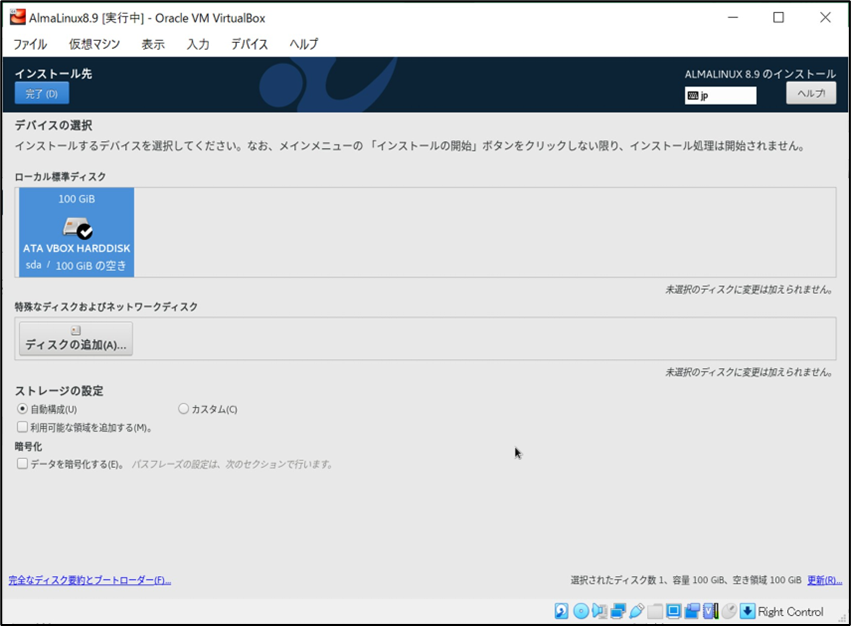
Task: Click the 更新(R) link
Action: 824,580
